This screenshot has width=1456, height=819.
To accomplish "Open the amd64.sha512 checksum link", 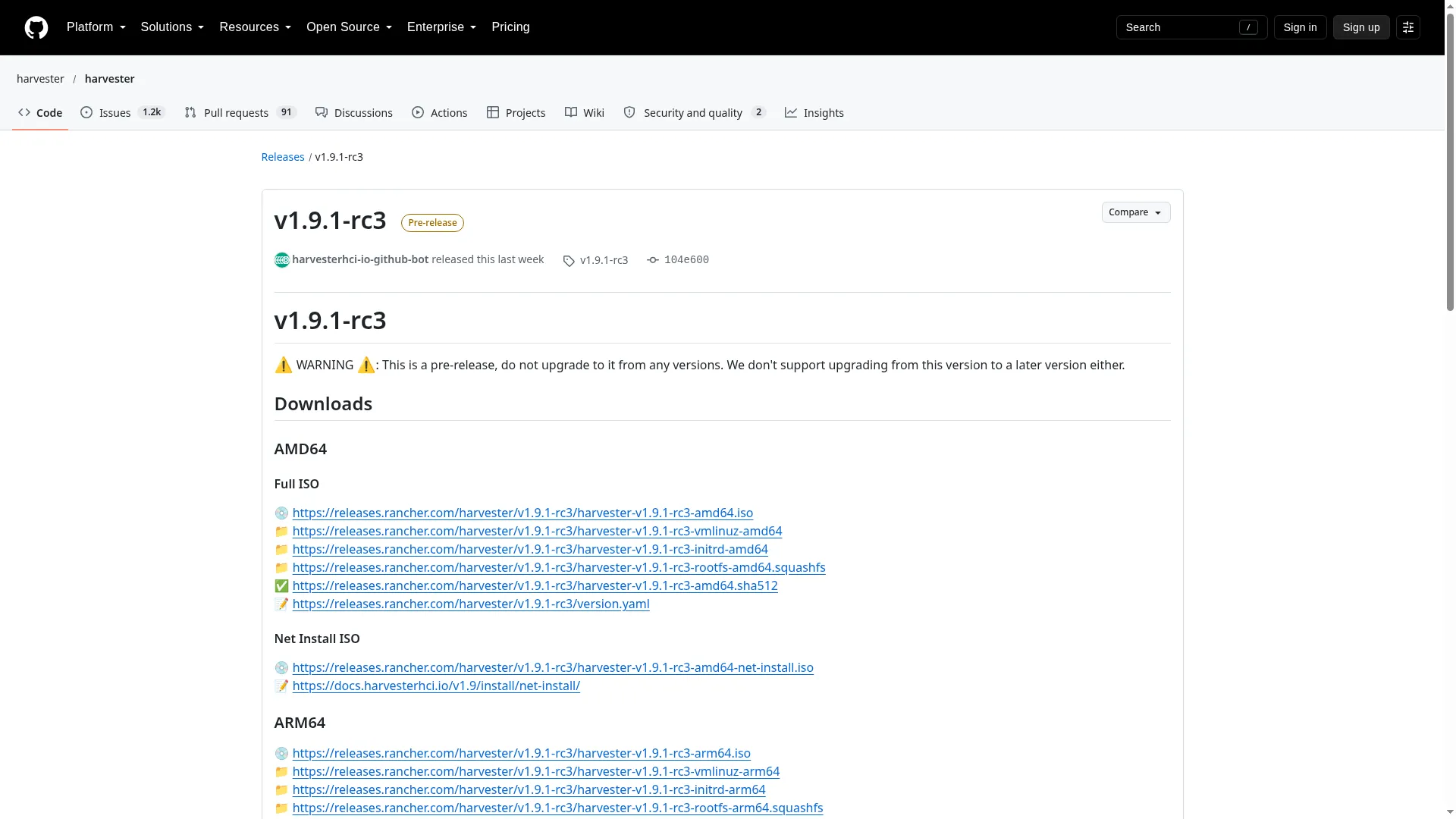I will [x=535, y=586].
